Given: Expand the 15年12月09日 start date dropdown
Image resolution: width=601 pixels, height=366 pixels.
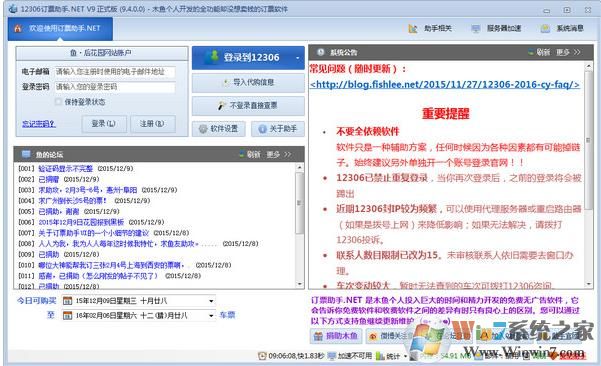Looking at the screenshot, I should tap(211, 301).
